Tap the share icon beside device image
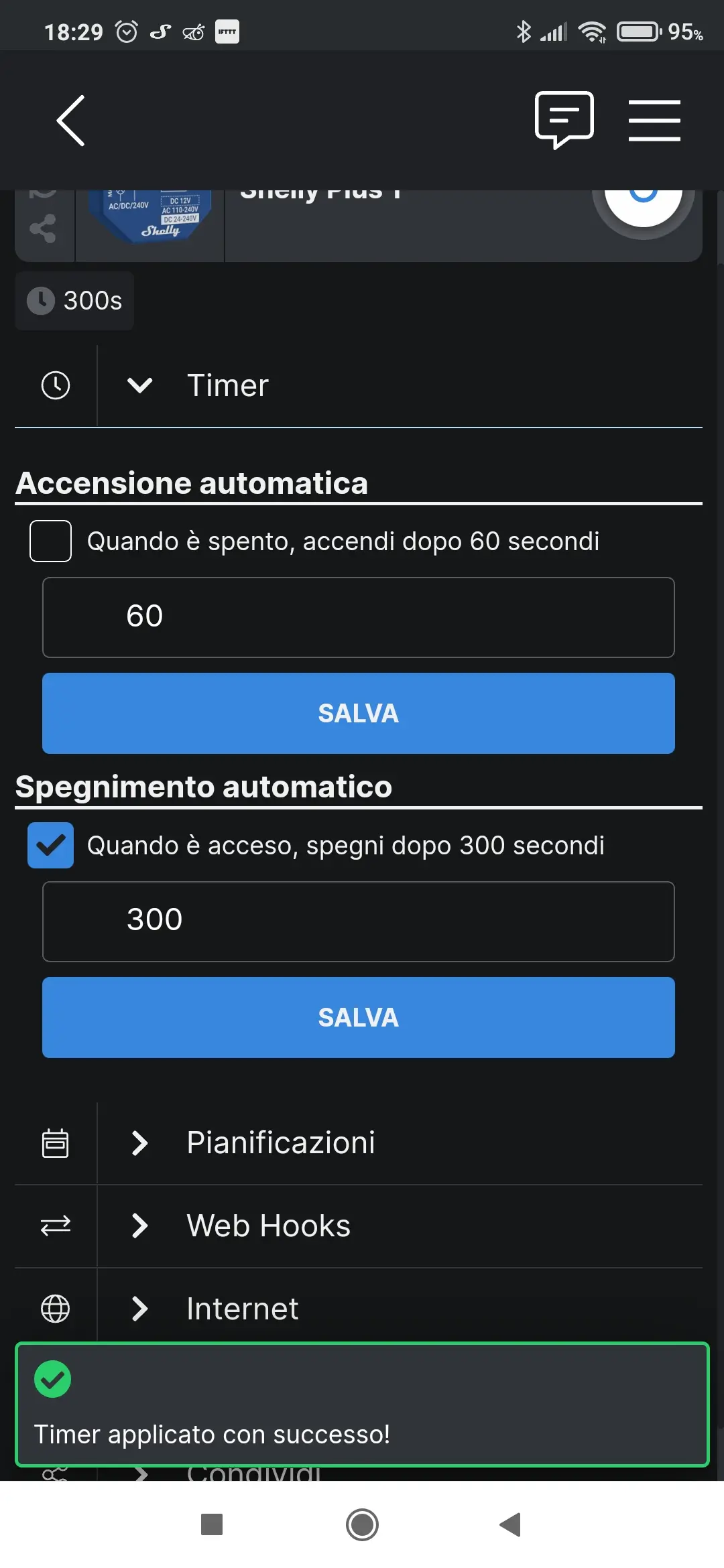The height and width of the screenshot is (1568, 724). click(x=43, y=228)
